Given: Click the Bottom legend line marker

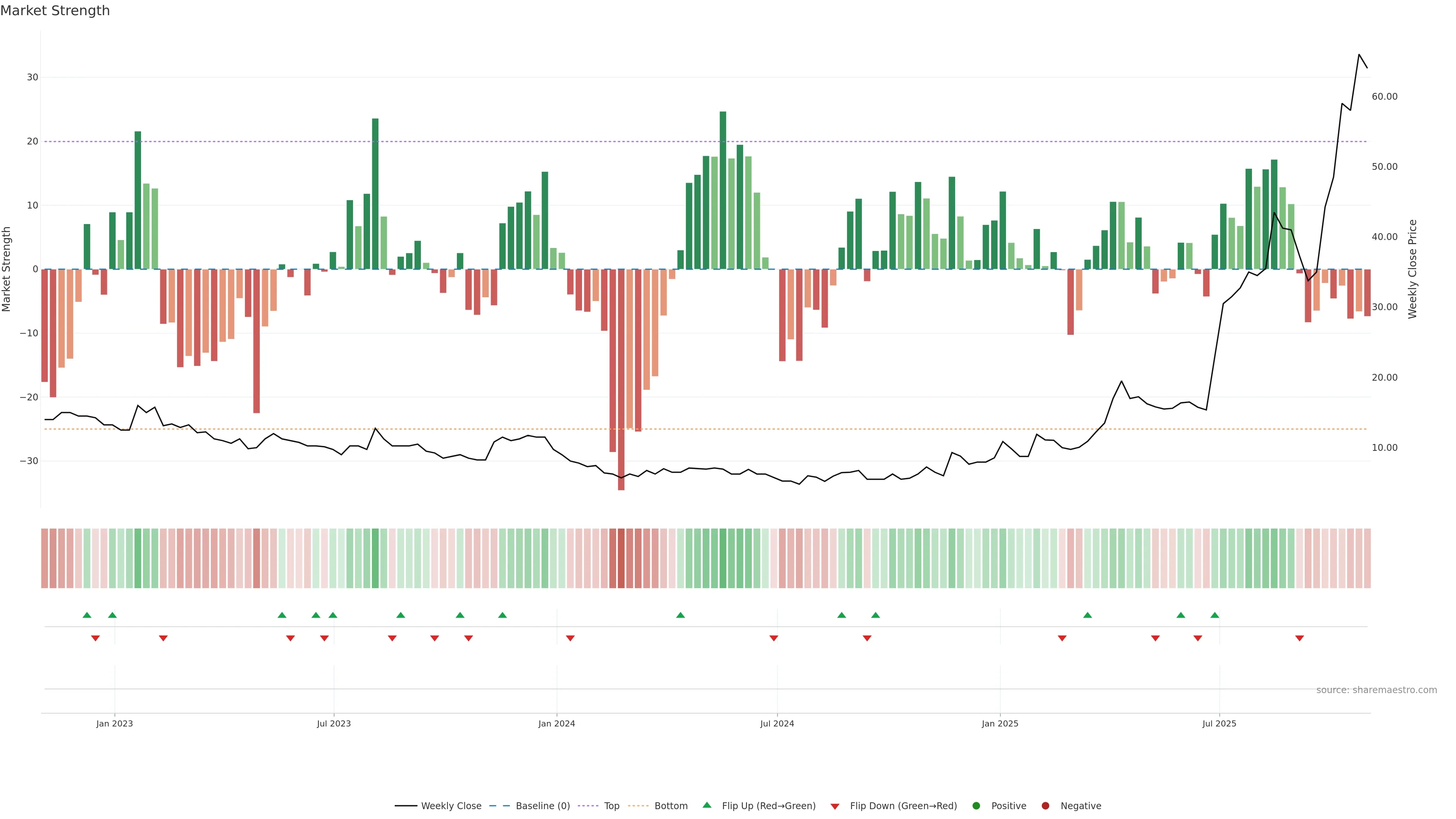Looking at the screenshot, I should point(639,806).
